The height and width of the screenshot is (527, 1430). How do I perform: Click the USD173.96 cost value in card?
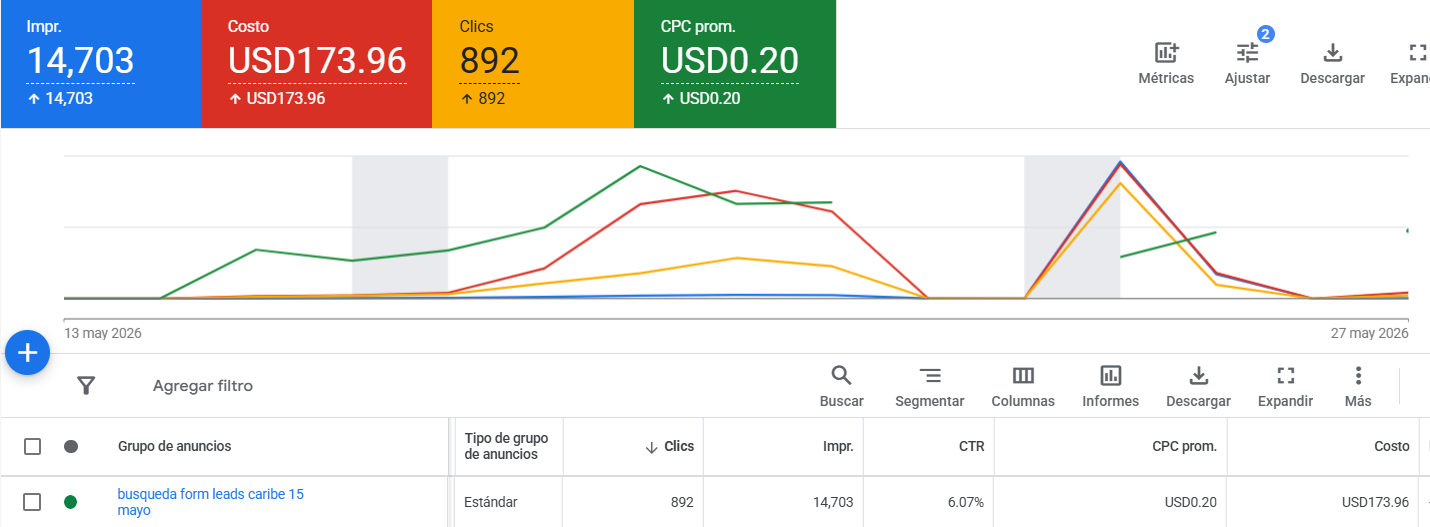(317, 61)
